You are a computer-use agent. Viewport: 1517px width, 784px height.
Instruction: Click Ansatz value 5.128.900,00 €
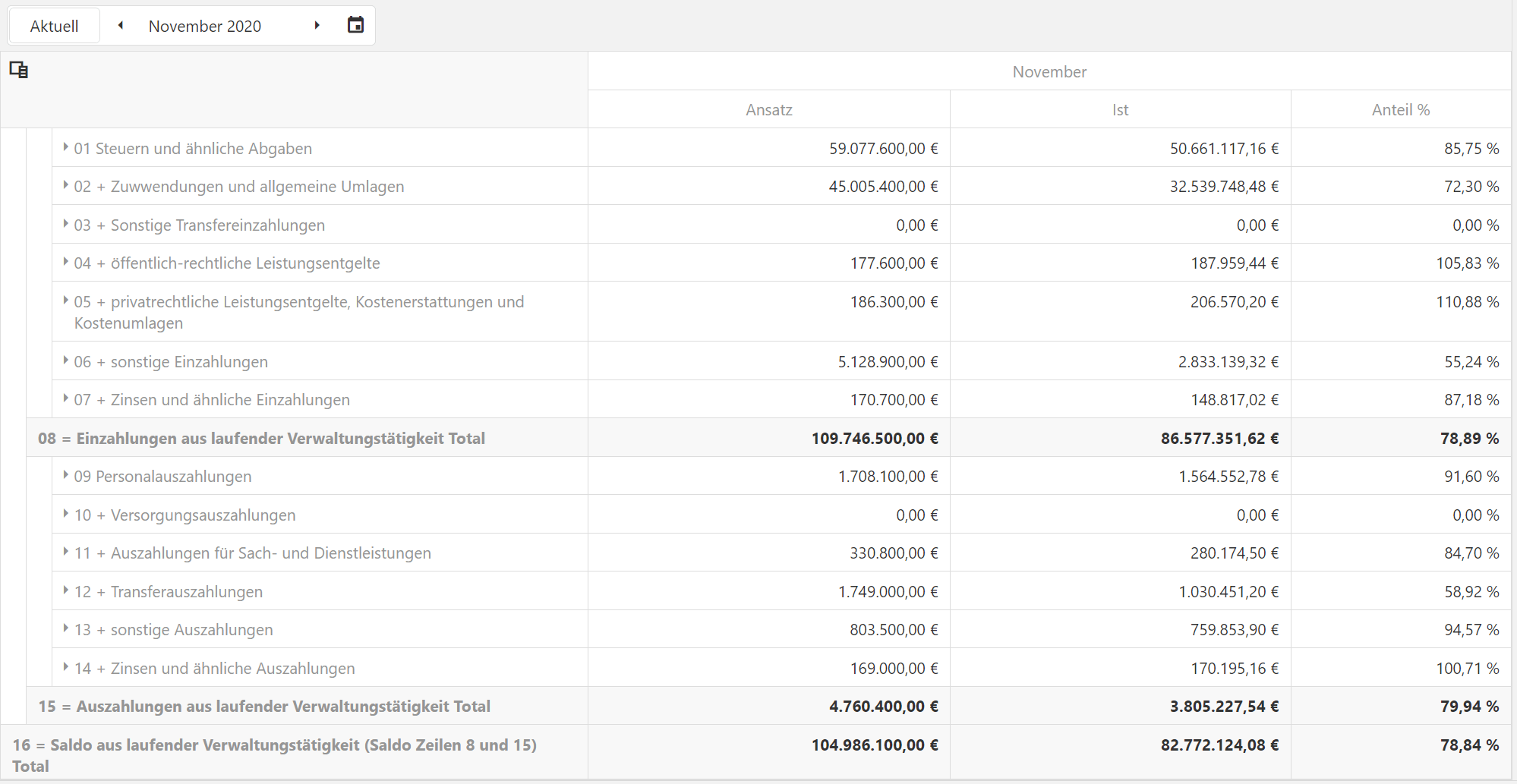888,361
